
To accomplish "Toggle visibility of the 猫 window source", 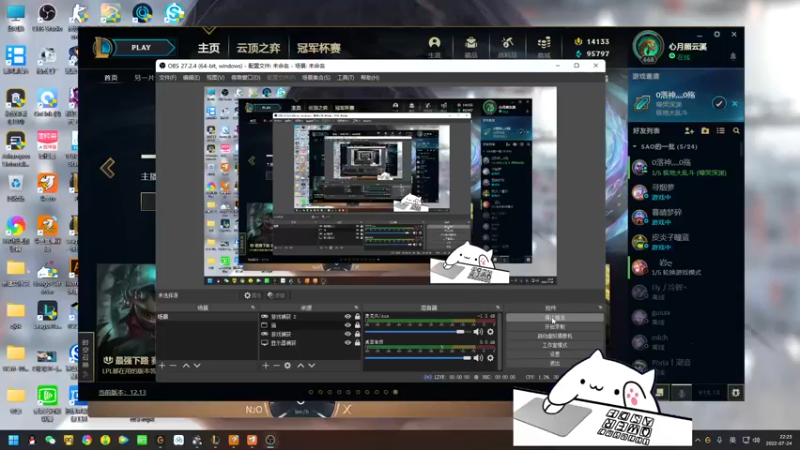I will tap(347, 326).
